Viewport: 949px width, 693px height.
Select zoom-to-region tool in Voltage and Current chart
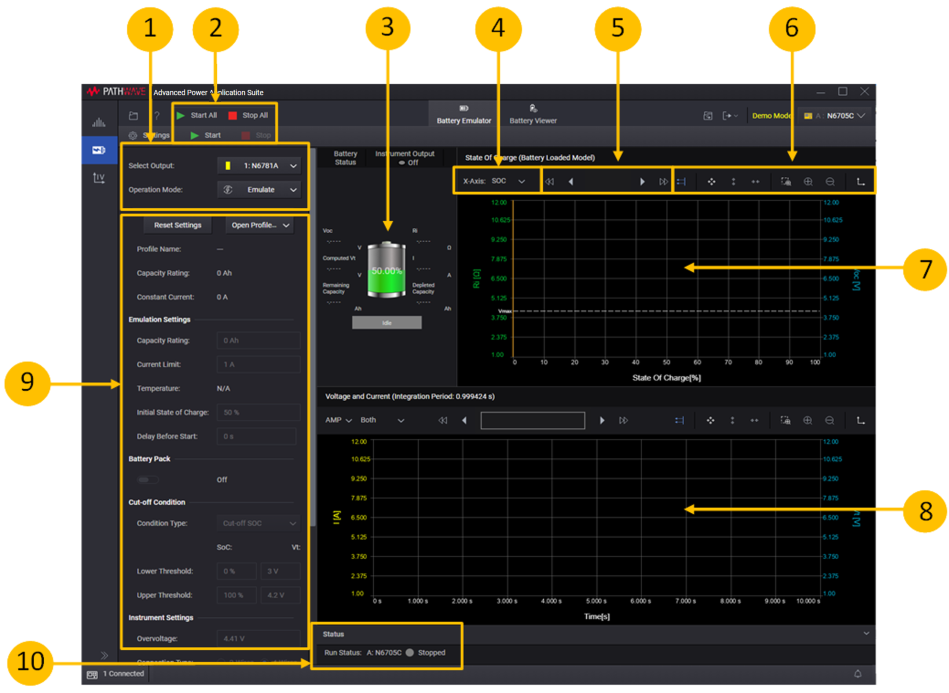click(x=785, y=420)
